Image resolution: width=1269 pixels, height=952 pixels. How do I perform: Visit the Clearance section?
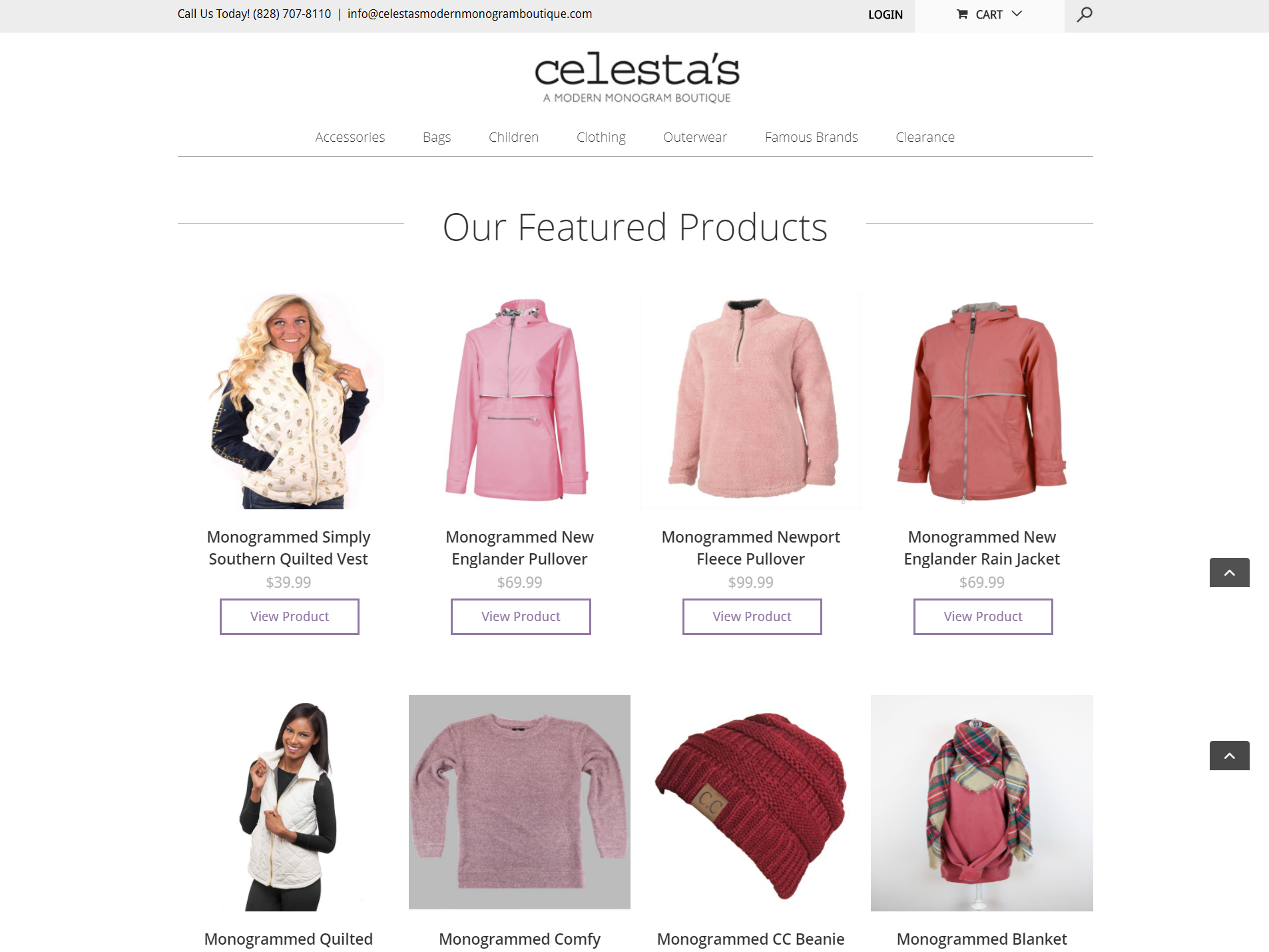tap(925, 137)
